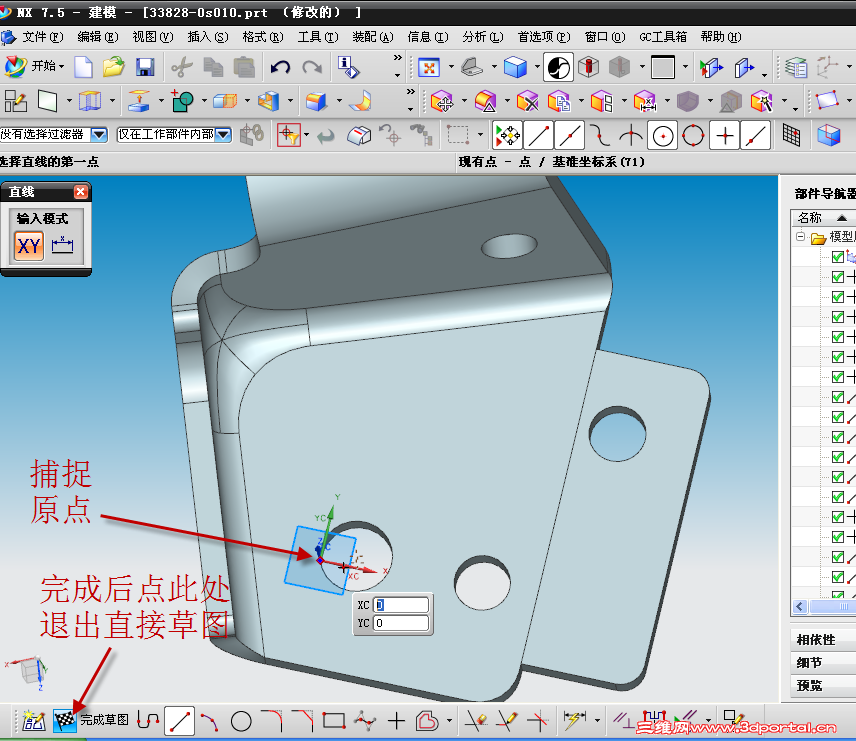Viewport: 856px width, 741px height.
Task: Open the 帮助(H) menu
Action: pyautogui.click(x=721, y=37)
